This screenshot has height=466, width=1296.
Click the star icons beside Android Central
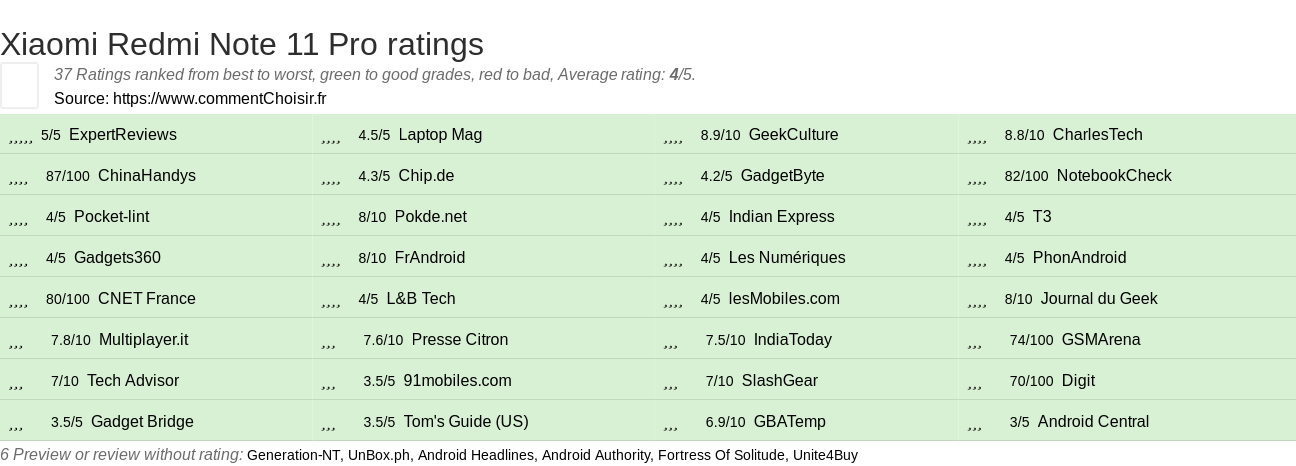(x=975, y=423)
